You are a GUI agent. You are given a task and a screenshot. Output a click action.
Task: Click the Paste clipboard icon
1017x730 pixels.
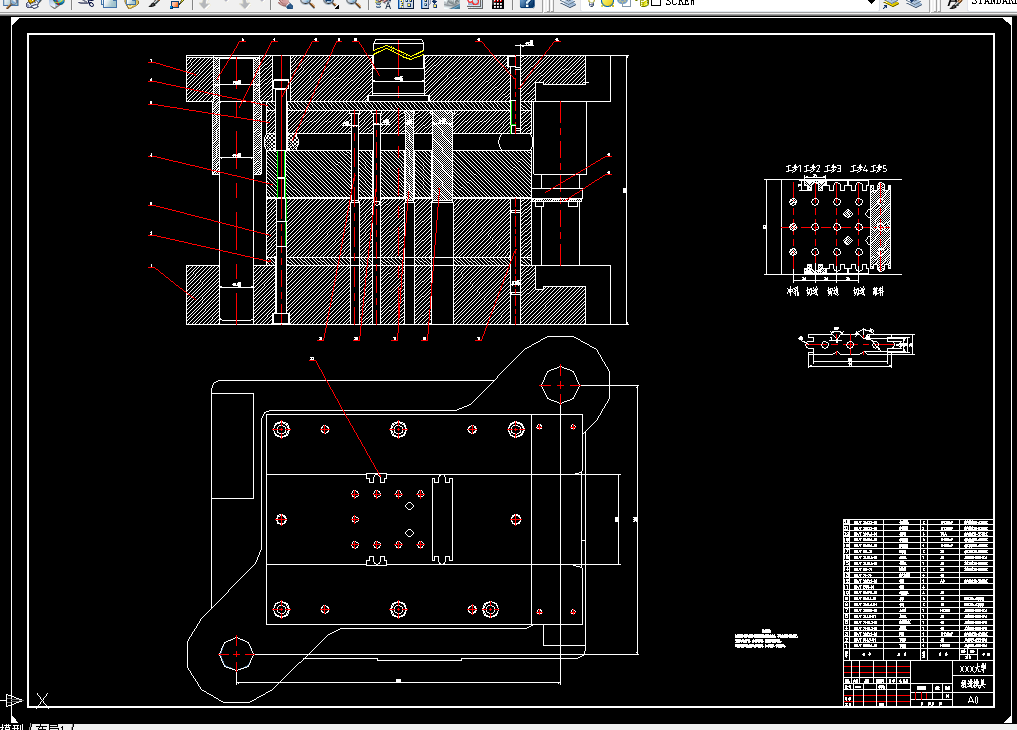click(x=132, y=3)
